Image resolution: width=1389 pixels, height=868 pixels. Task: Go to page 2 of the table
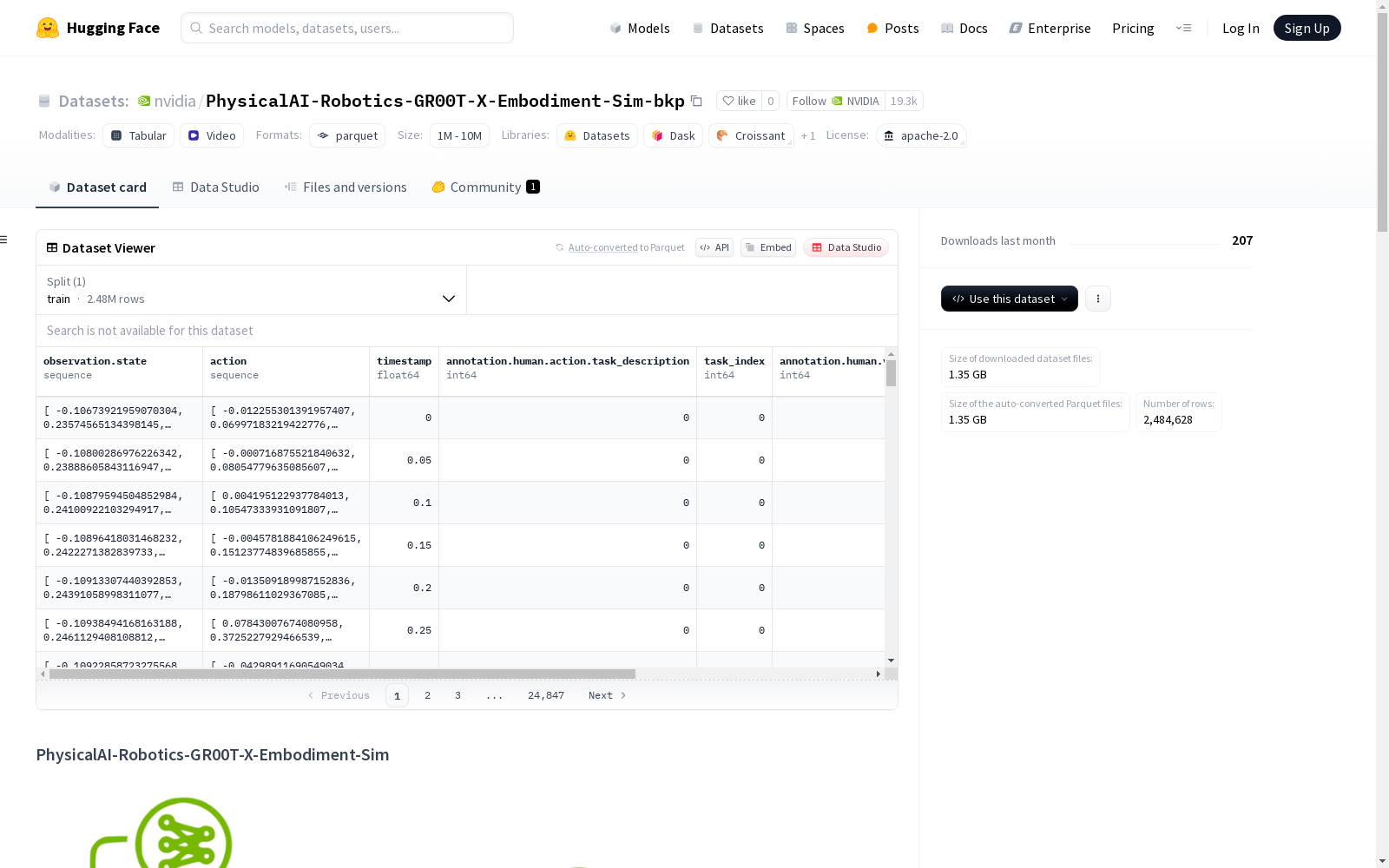(x=427, y=695)
